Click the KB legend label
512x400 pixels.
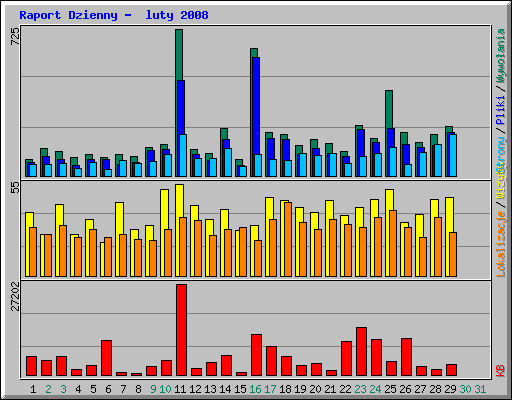pyautogui.click(x=501, y=371)
